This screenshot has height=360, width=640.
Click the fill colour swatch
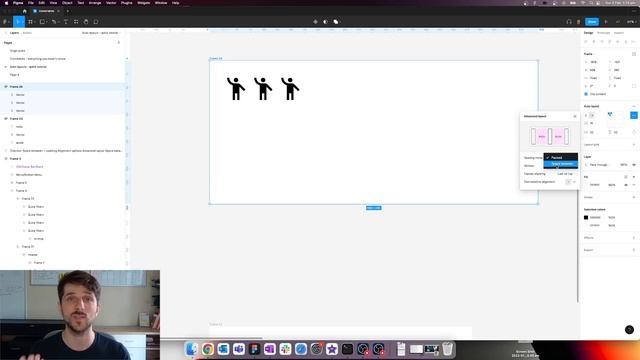pos(586,185)
